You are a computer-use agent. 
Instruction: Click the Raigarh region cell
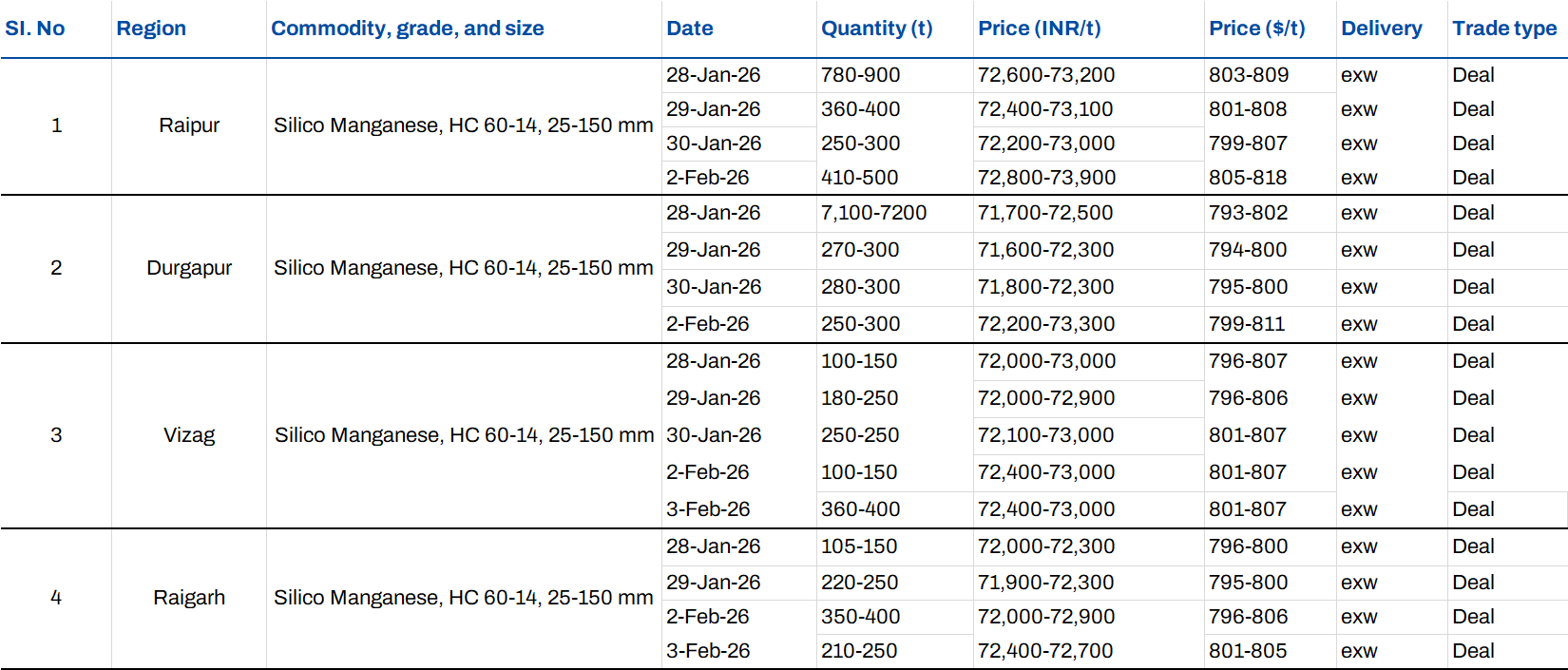click(x=189, y=598)
